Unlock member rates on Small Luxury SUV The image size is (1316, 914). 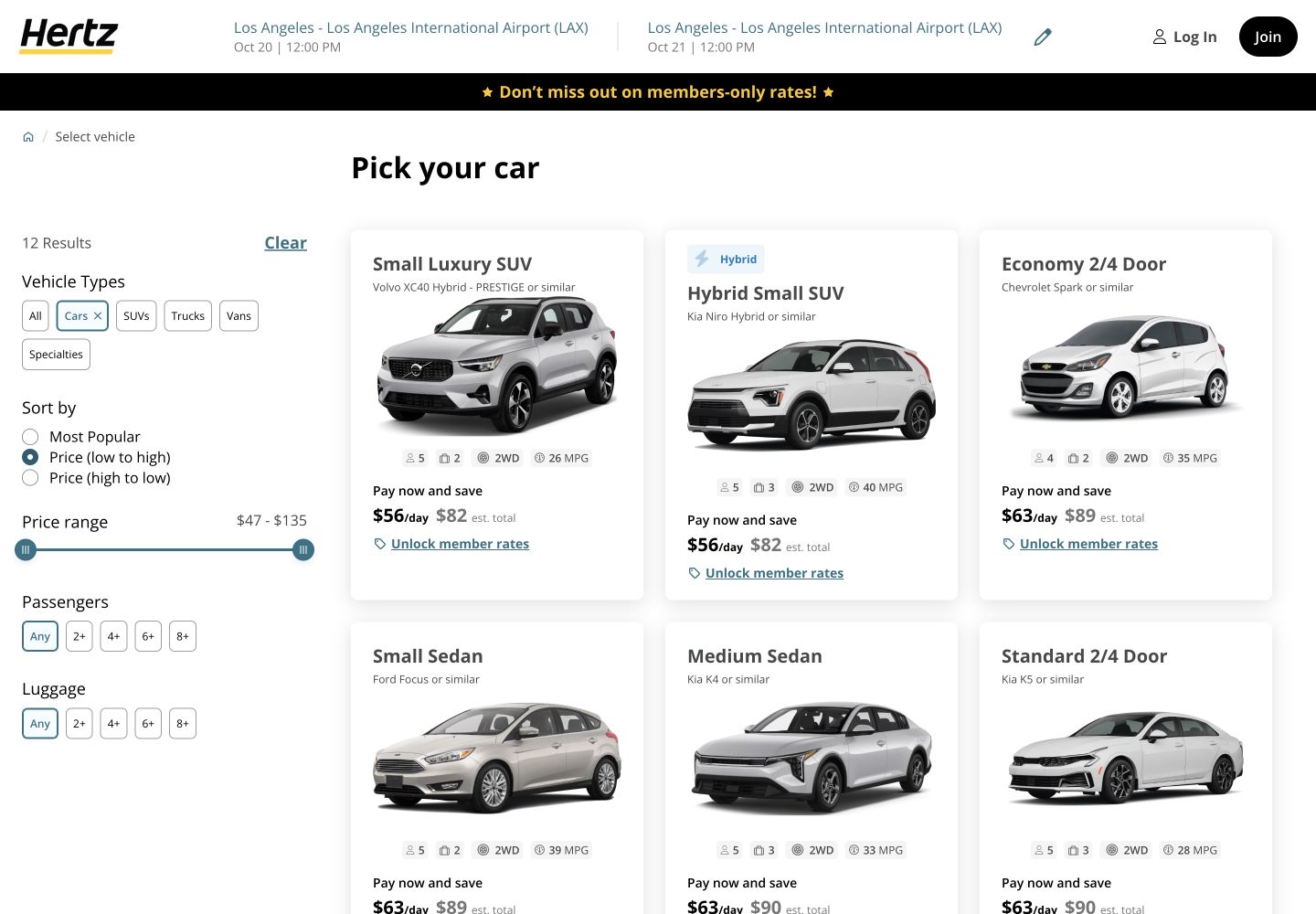(x=460, y=544)
